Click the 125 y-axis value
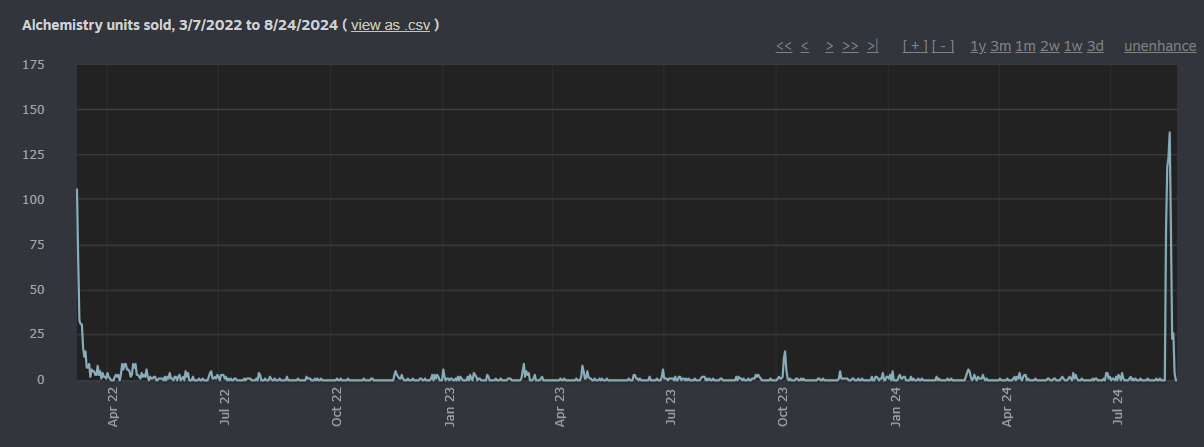The height and width of the screenshot is (447, 1204). tap(33, 155)
